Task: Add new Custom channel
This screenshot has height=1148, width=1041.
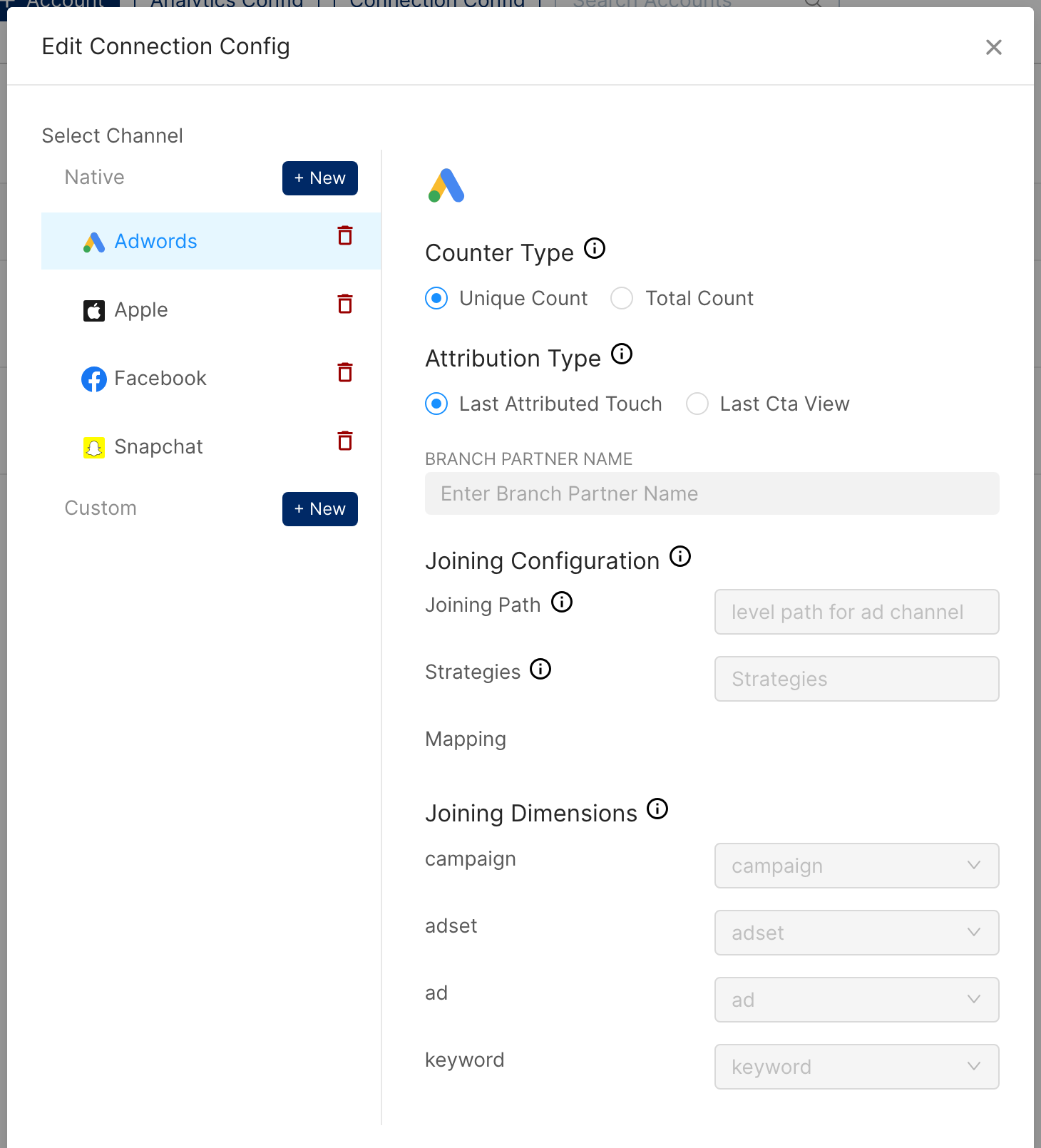Action: coord(319,509)
